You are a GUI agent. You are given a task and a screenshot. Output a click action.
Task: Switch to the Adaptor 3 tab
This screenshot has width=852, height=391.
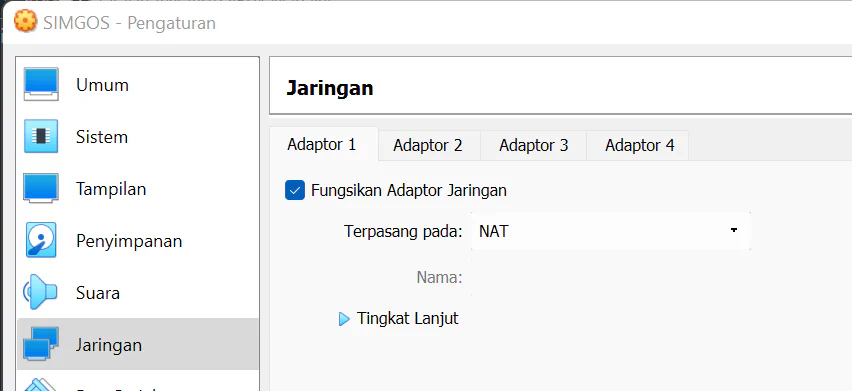coord(534,146)
